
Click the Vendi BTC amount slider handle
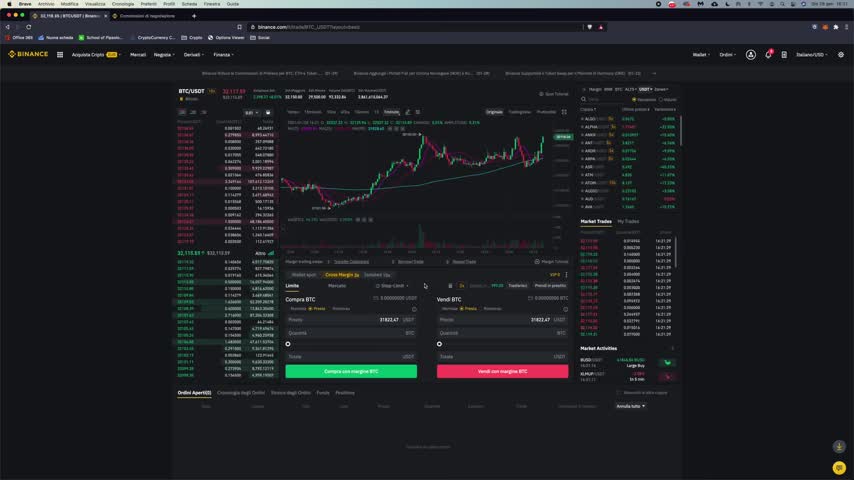[x=440, y=344]
